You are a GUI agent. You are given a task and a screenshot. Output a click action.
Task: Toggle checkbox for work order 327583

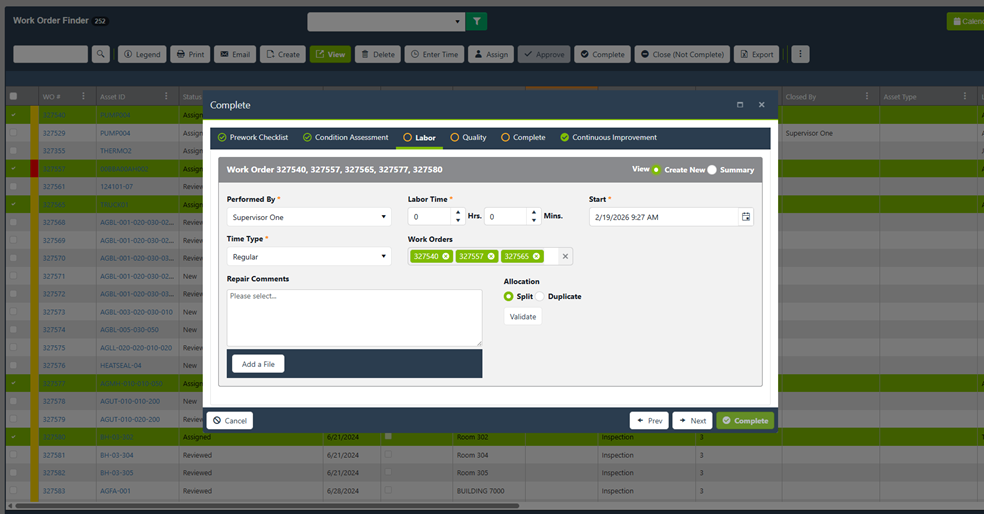tap(13, 490)
